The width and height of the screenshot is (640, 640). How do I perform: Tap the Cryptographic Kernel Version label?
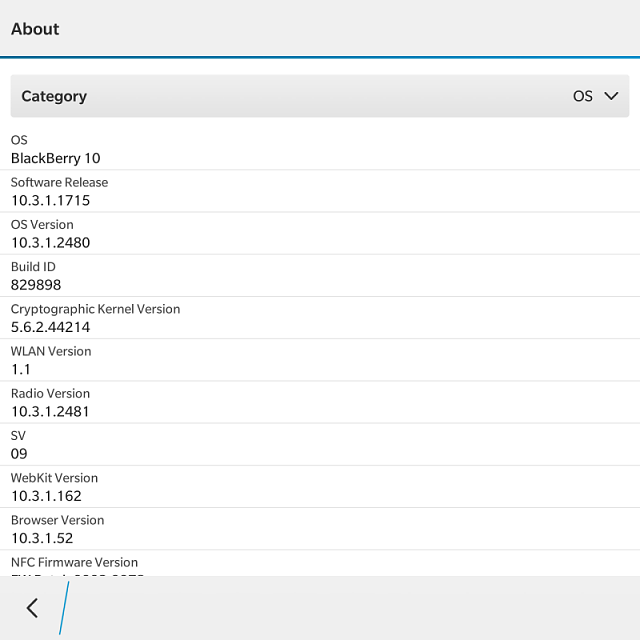pos(96,309)
